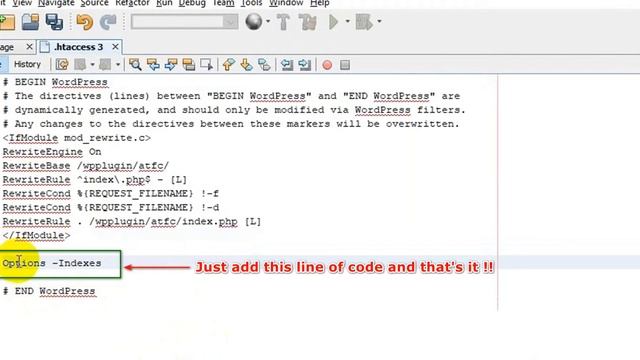Open the Refactor menu
This screenshot has width=640, height=360.
tap(132, 3)
